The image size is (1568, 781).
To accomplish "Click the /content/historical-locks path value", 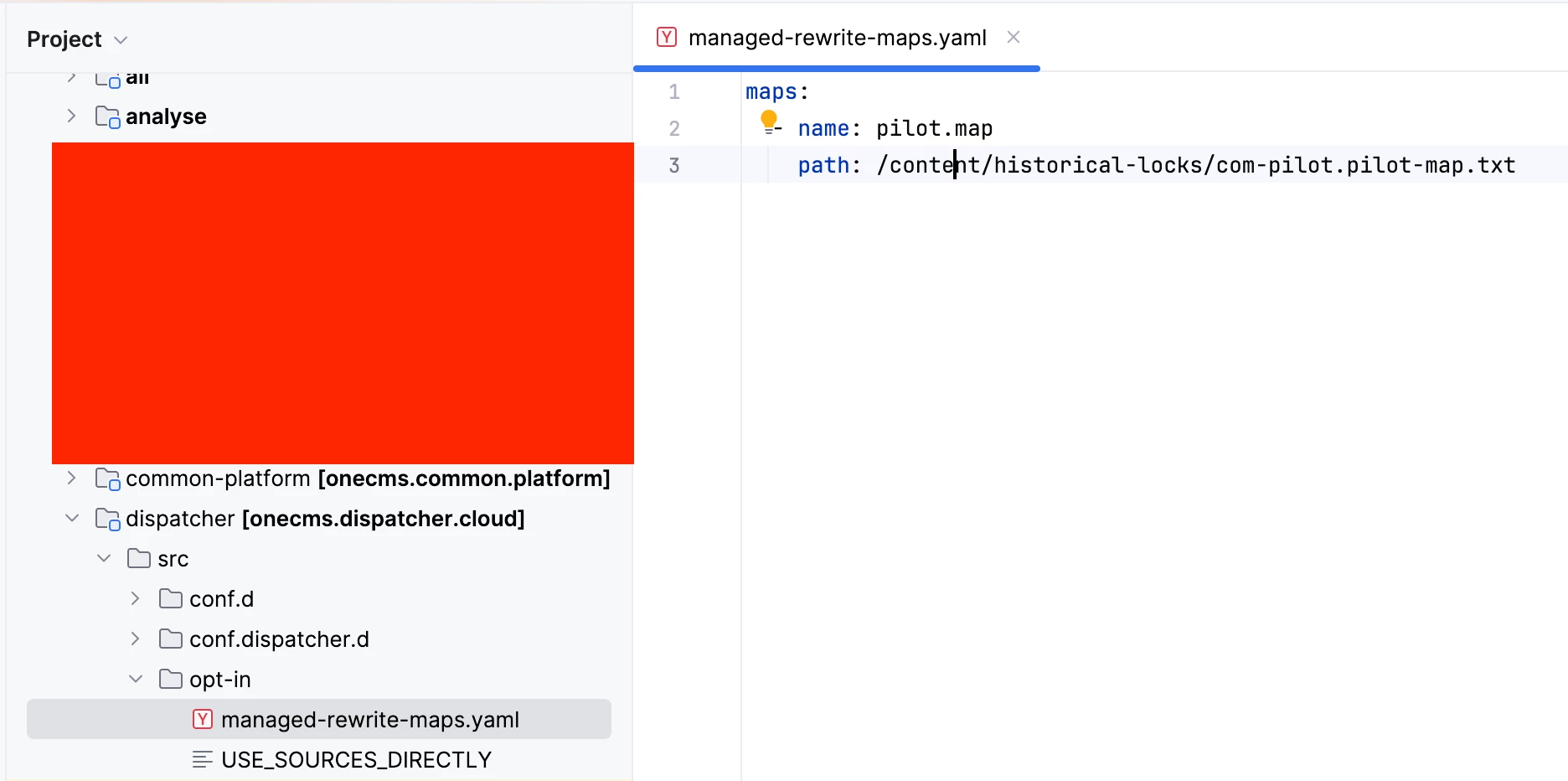I will pyautogui.click(x=1196, y=165).
